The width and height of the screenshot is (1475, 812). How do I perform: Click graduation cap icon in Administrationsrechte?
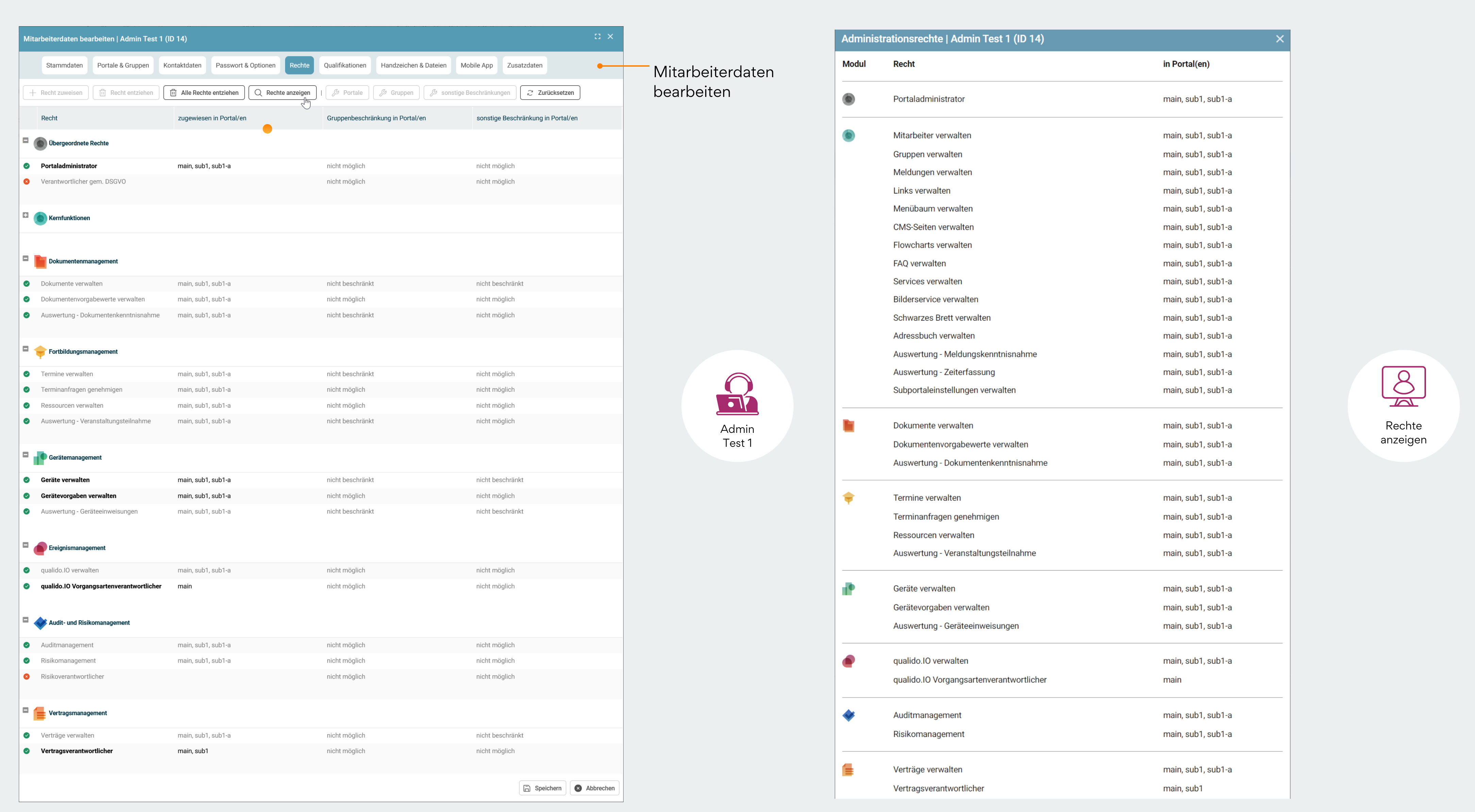pos(849,498)
